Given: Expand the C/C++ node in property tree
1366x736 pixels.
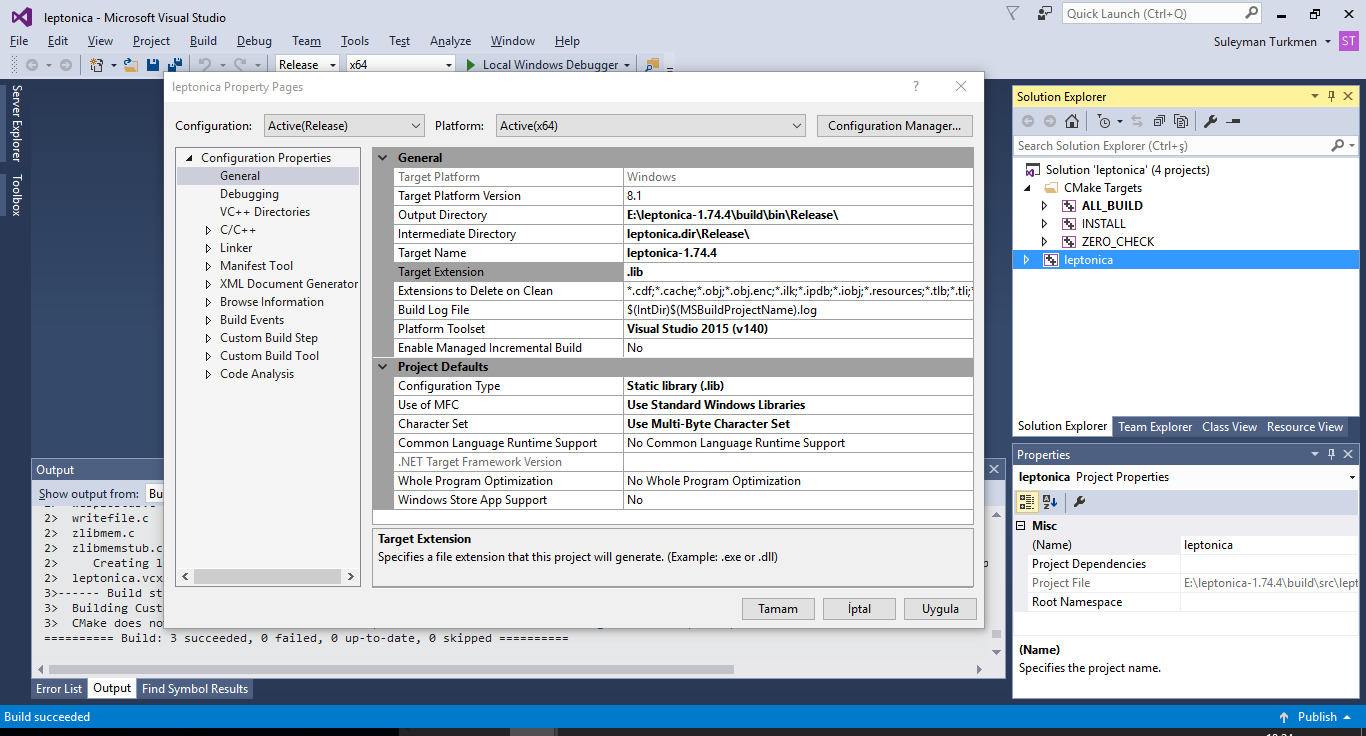Looking at the screenshot, I should [207, 230].
